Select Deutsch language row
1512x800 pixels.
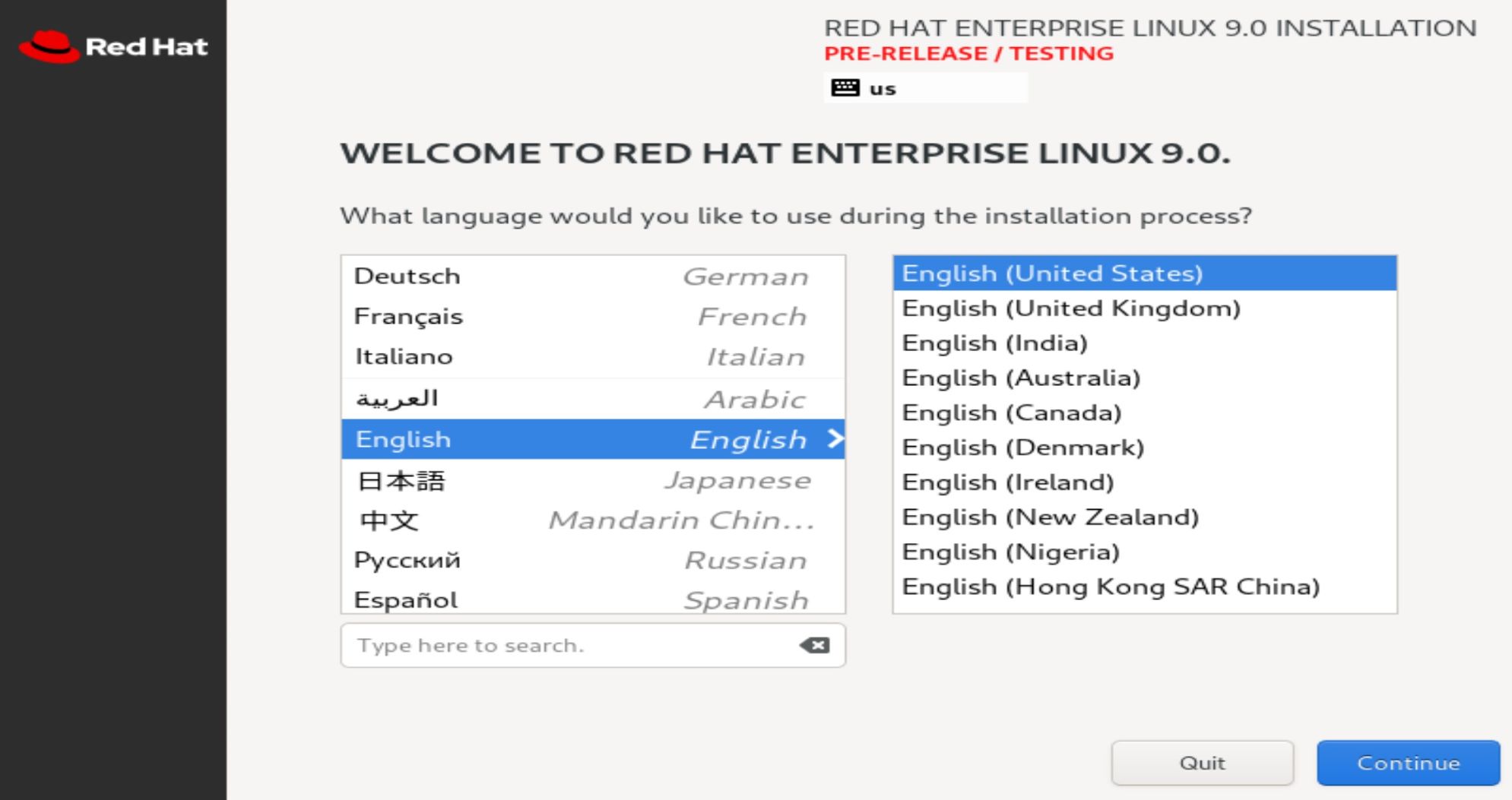click(x=593, y=277)
